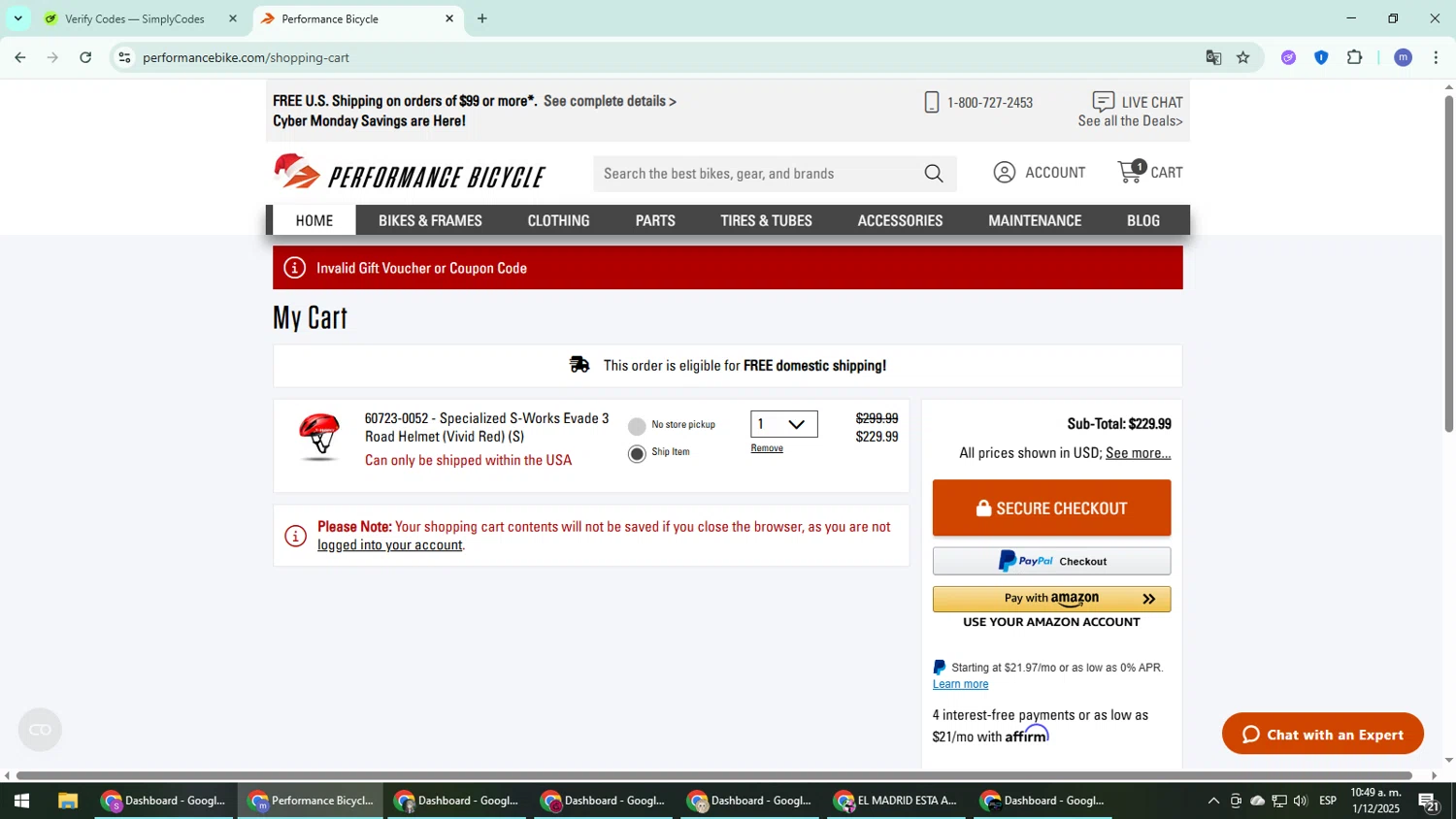Click logged into your account link
The image size is (1456, 819).
[390, 545]
